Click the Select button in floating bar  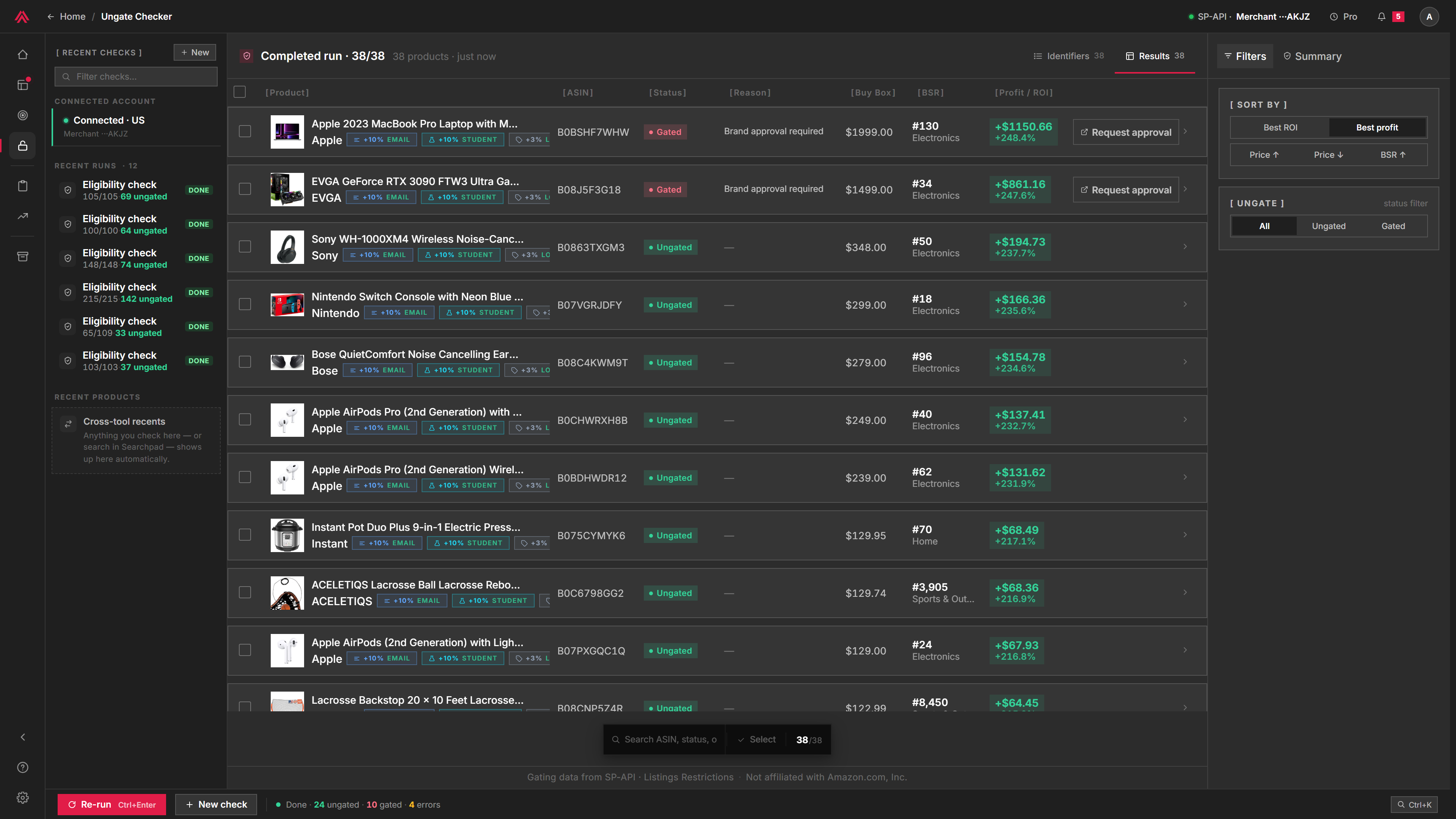(756, 739)
